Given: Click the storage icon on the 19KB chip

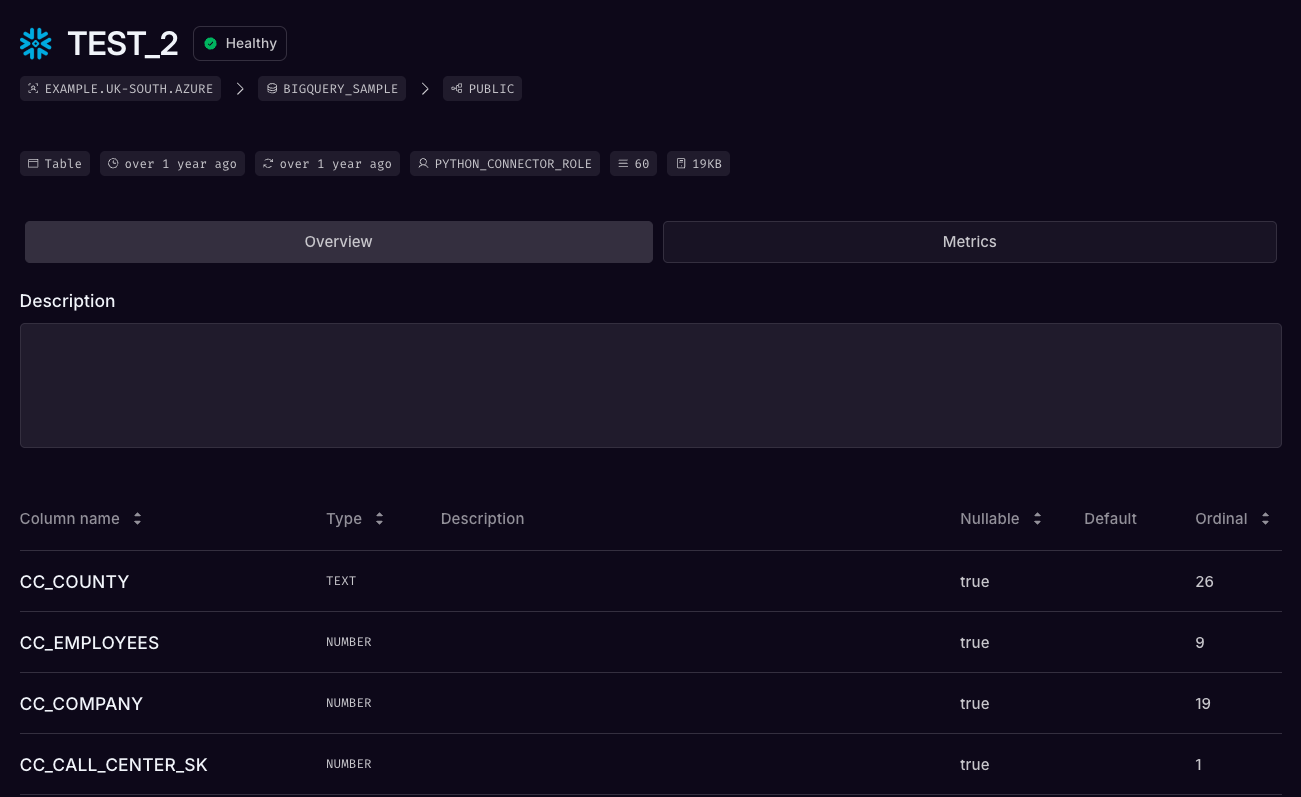Looking at the screenshot, I should click(681, 163).
